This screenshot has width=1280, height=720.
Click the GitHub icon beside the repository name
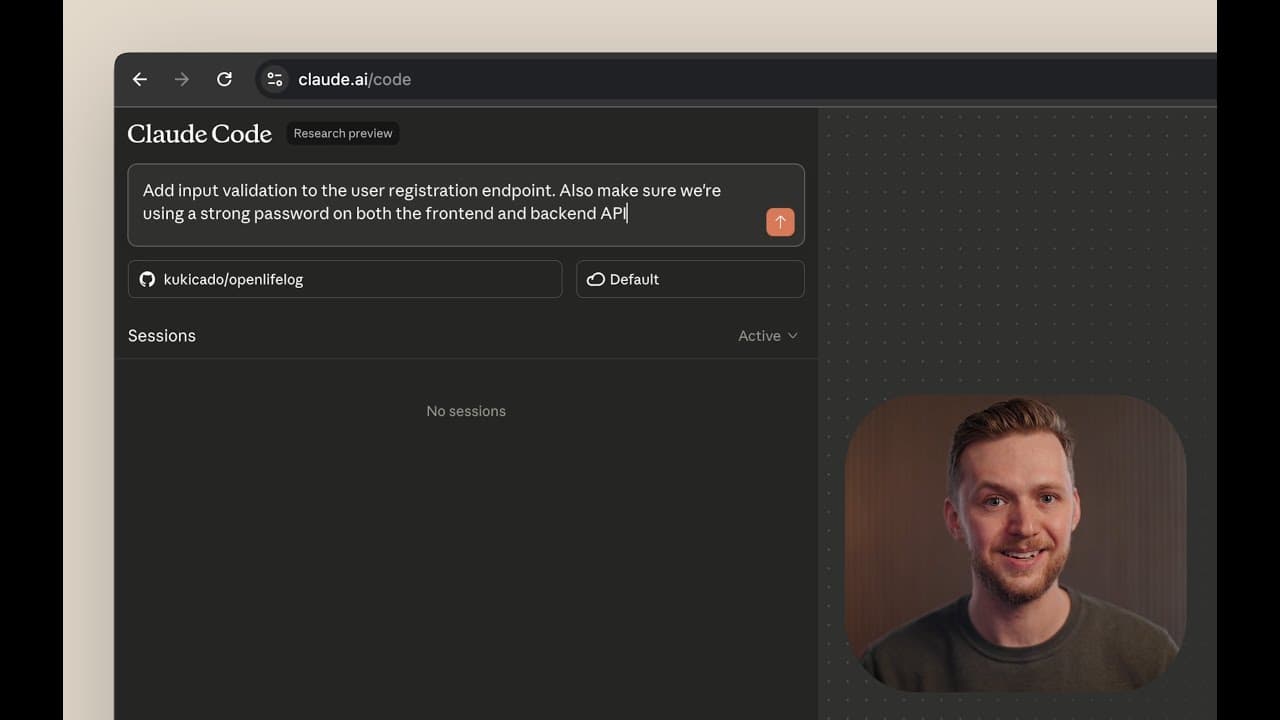pyautogui.click(x=147, y=279)
